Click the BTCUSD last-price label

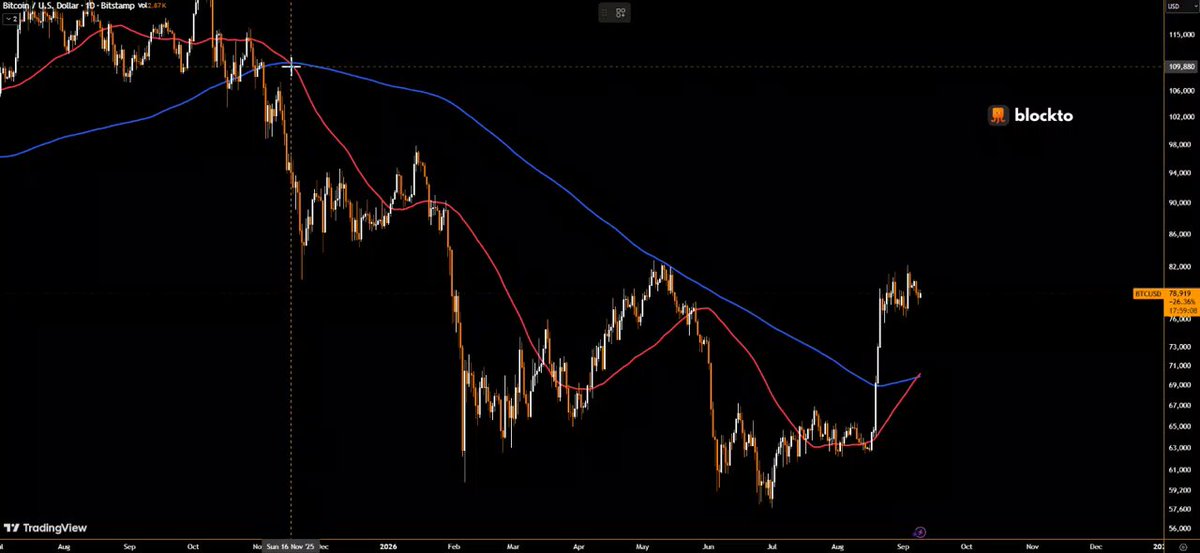pyautogui.click(x=1148, y=294)
